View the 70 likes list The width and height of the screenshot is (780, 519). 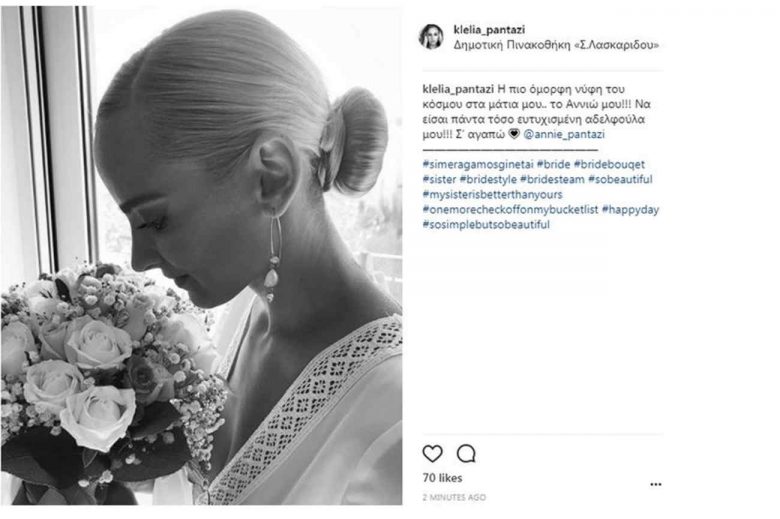pyautogui.click(x=442, y=478)
